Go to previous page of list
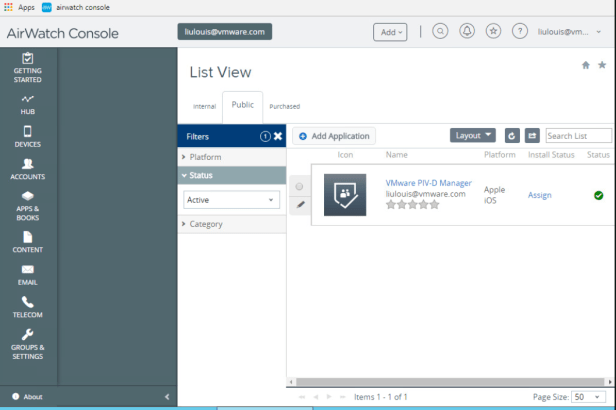The width and height of the screenshot is (616, 410). tap(315, 397)
